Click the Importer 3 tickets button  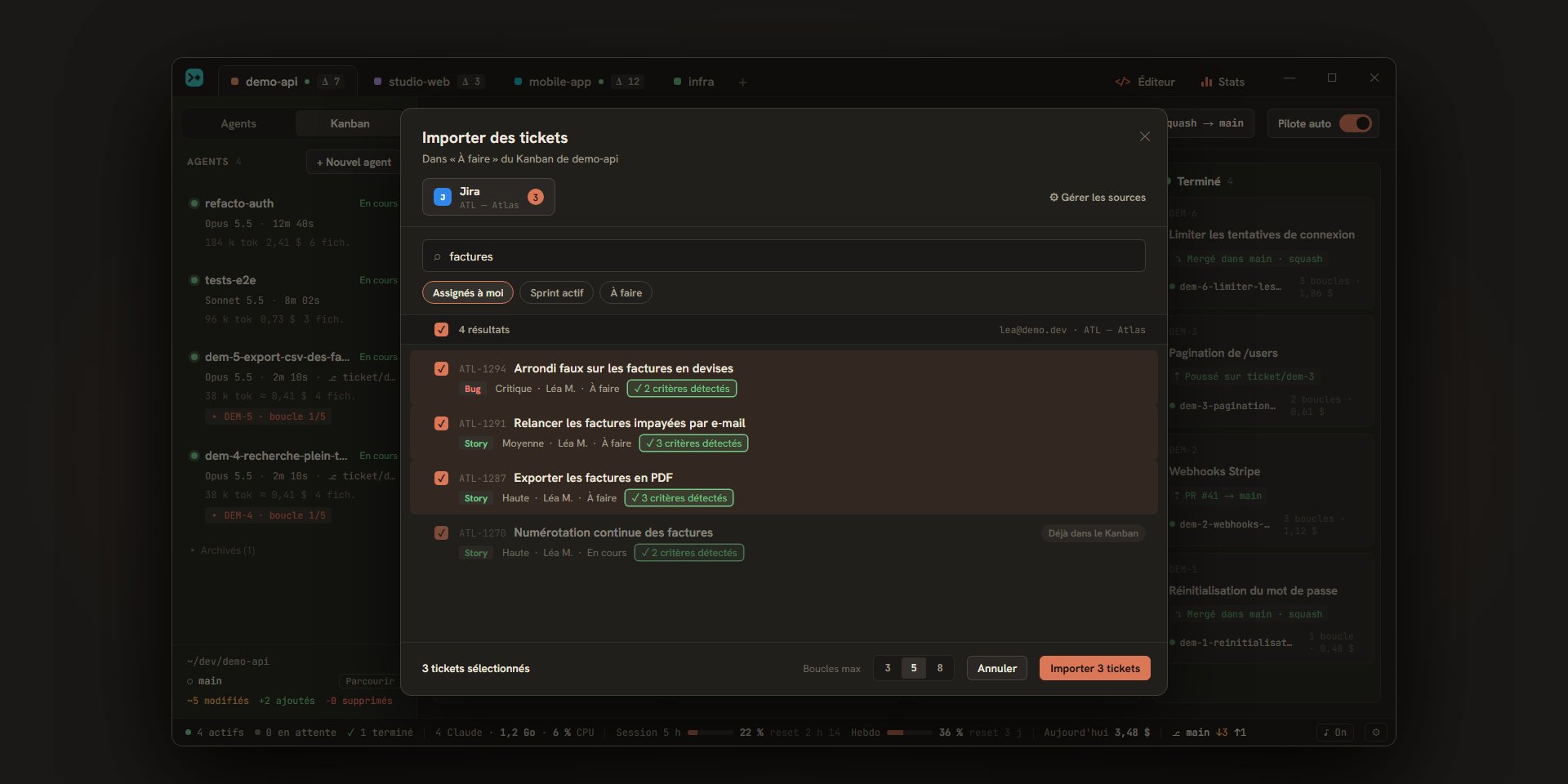pos(1095,668)
